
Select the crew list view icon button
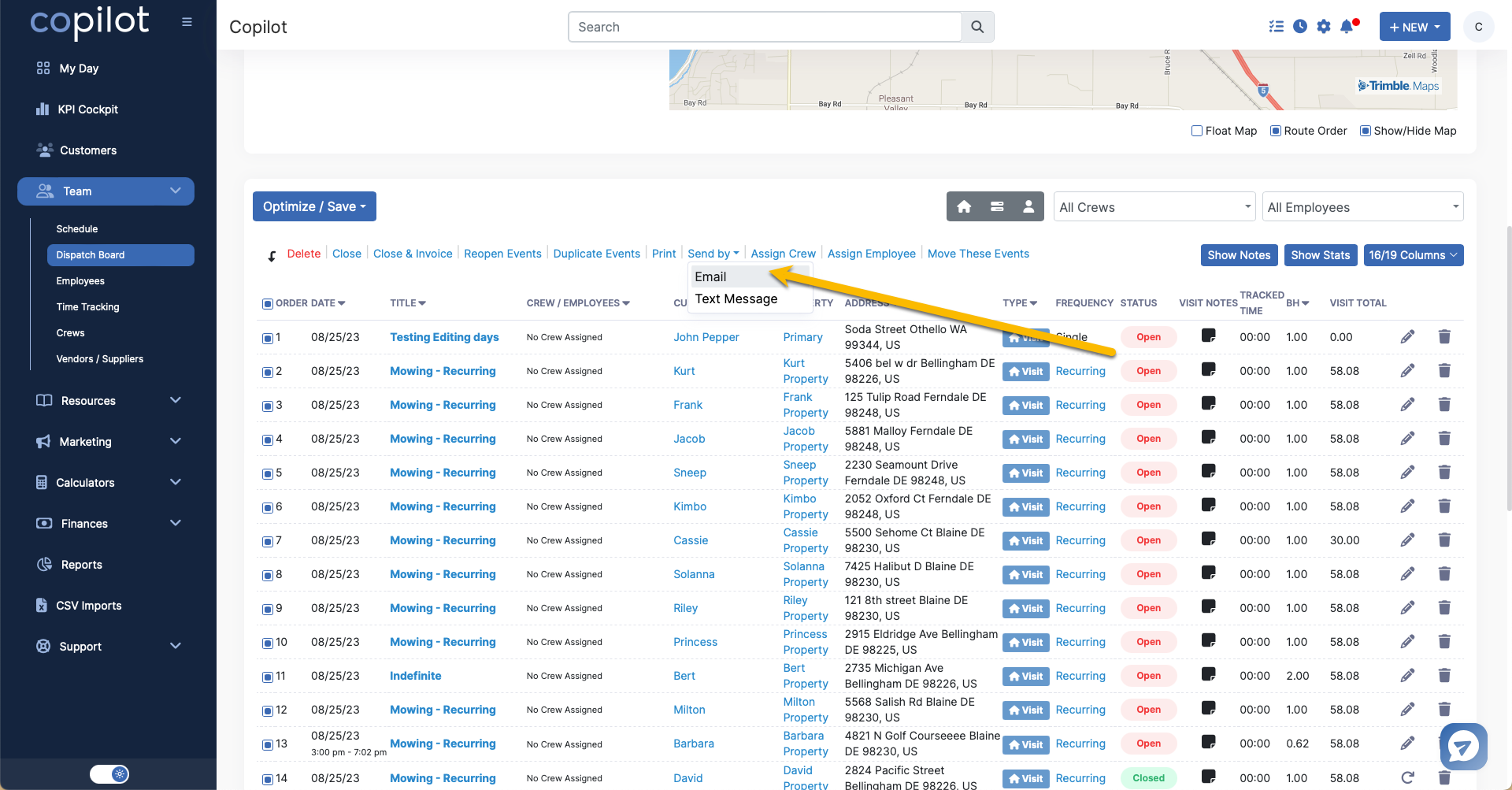pos(997,206)
